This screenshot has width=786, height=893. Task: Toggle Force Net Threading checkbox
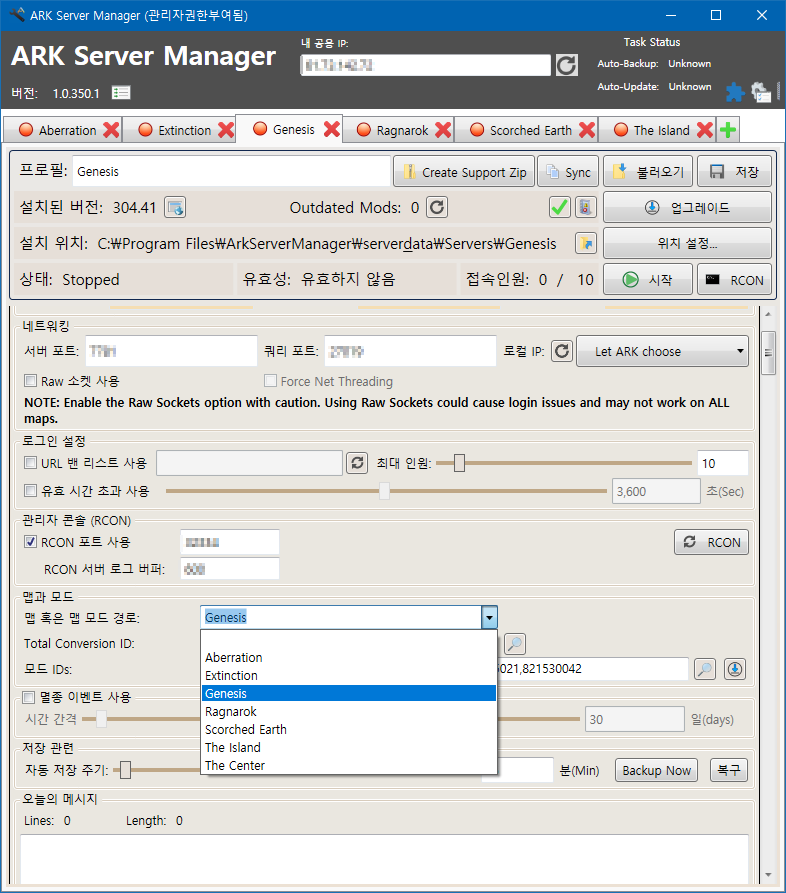point(271,380)
